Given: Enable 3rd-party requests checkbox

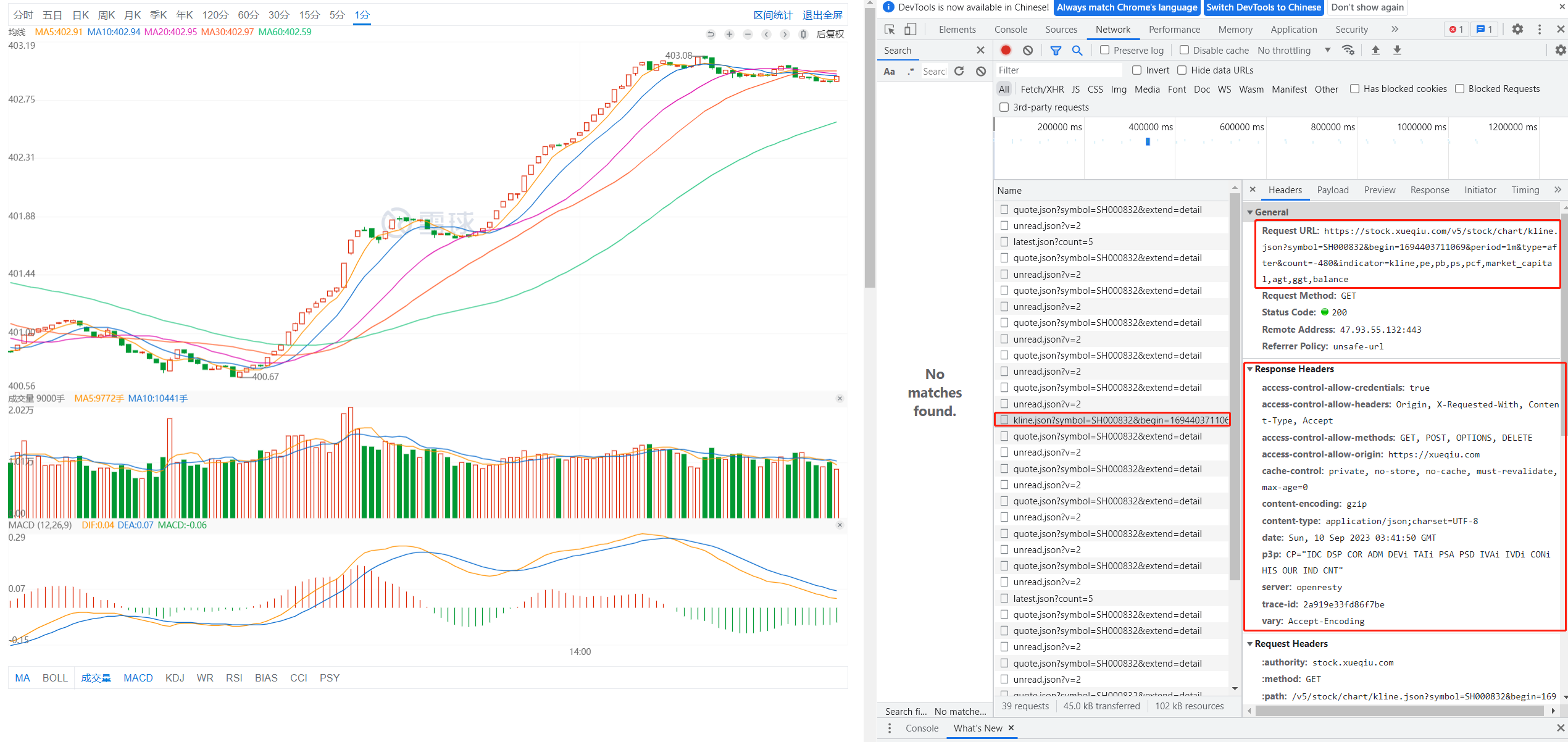Looking at the screenshot, I should [1004, 107].
